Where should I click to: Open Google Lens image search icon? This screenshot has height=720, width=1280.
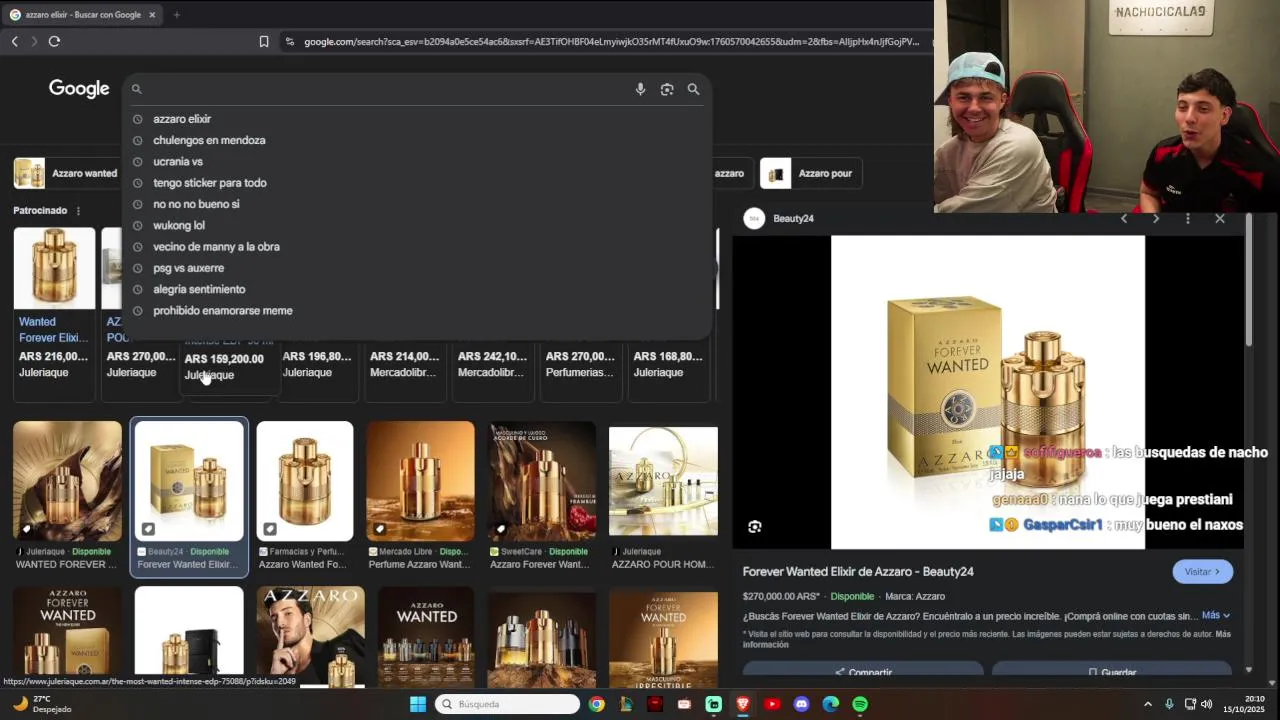point(667,89)
